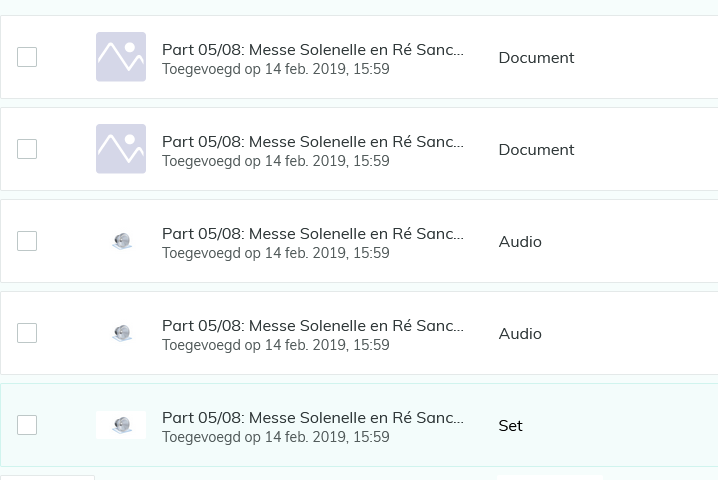Click the Document type label in the first row
This screenshot has height=480, width=718.
(x=536, y=58)
